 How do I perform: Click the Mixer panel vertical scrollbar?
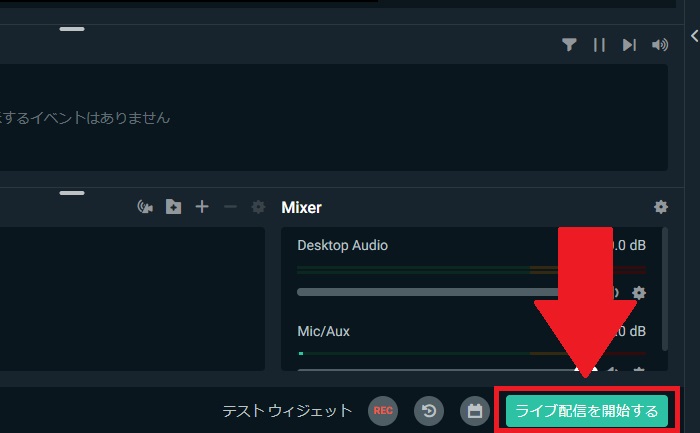click(665, 289)
